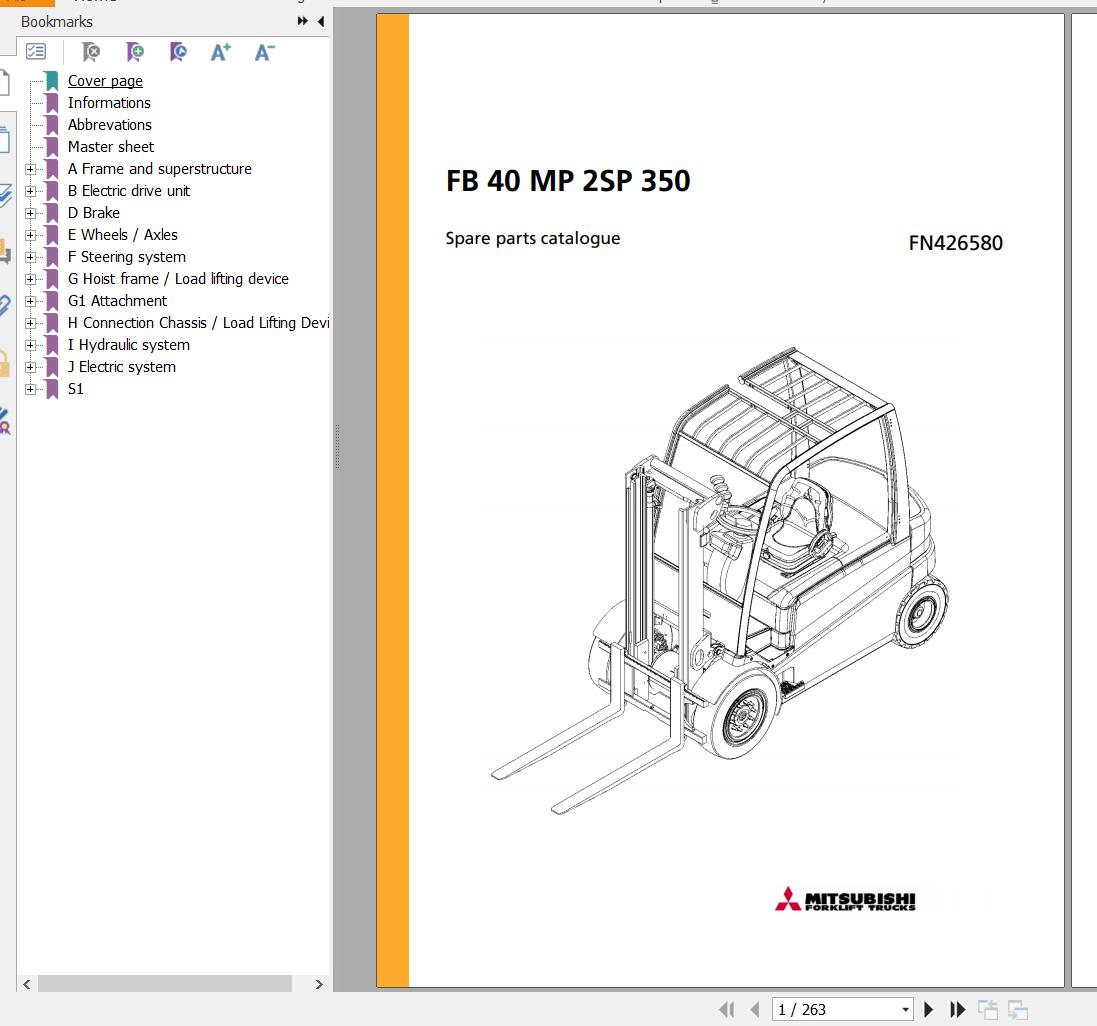Open the Informations bookmark
Screen dimensions: 1097x1026
click(109, 103)
